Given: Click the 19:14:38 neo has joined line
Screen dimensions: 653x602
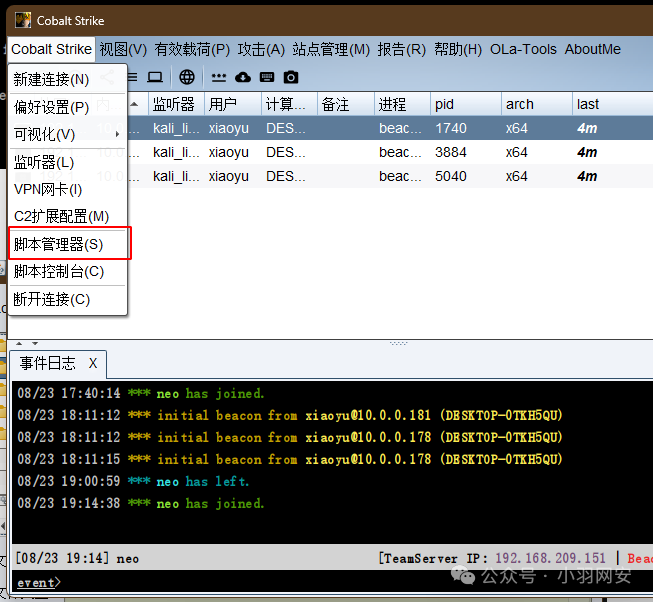Looking at the screenshot, I should 141,503.
